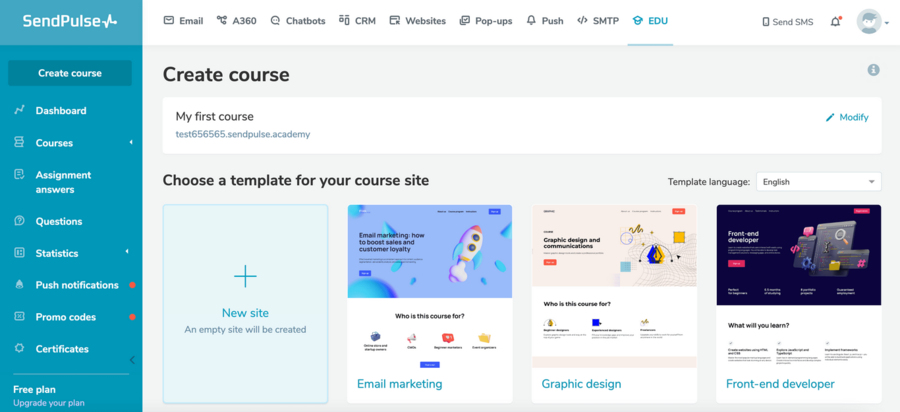Click the Promo codes sidebar icon
The image size is (900, 412).
click(19, 317)
